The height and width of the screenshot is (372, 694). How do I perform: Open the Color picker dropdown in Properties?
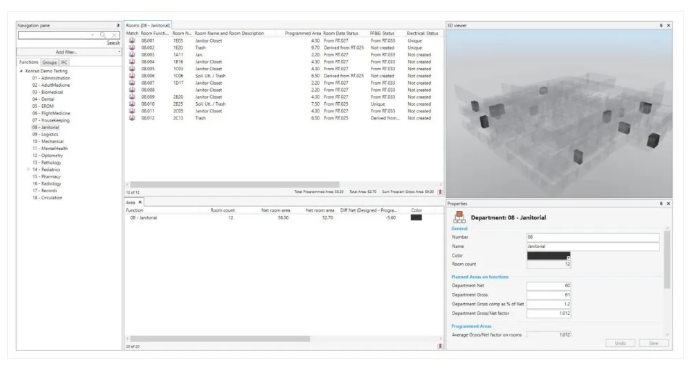[568, 258]
